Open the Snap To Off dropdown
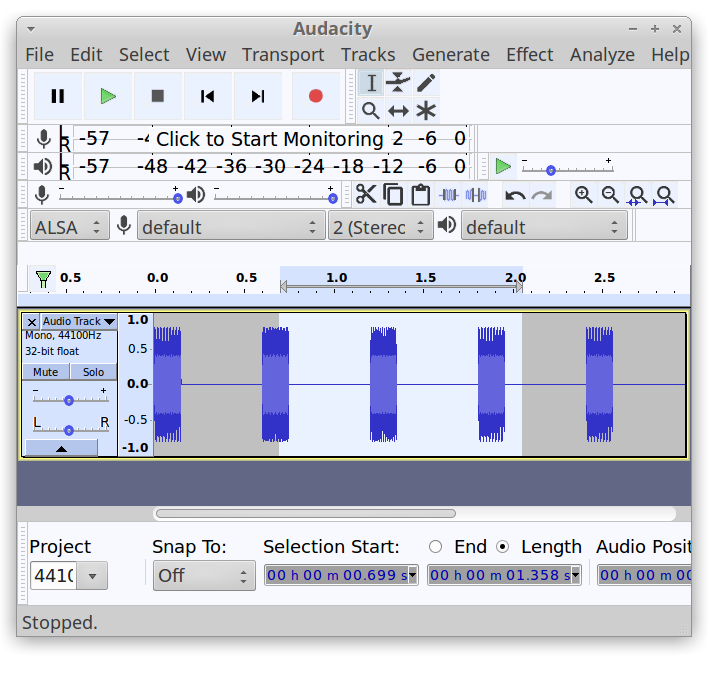The height and width of the screenshot is (678, 710). tap(204, 576)
